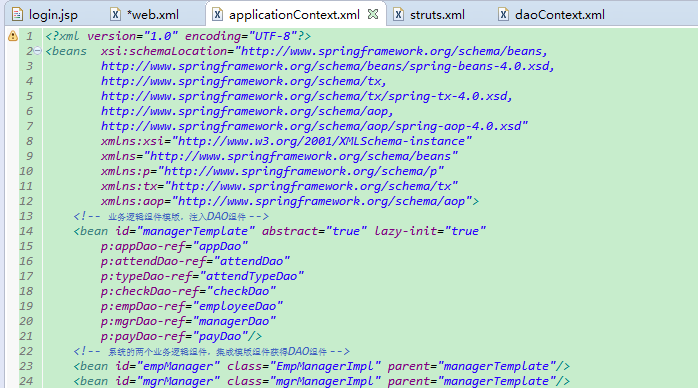Click the comment on line 22
Viewport: 698px width, 388px height.
[211, 352]
